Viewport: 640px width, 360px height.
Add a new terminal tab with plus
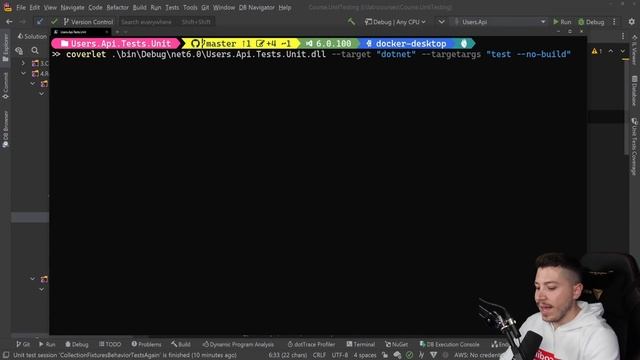click(117, 32)
